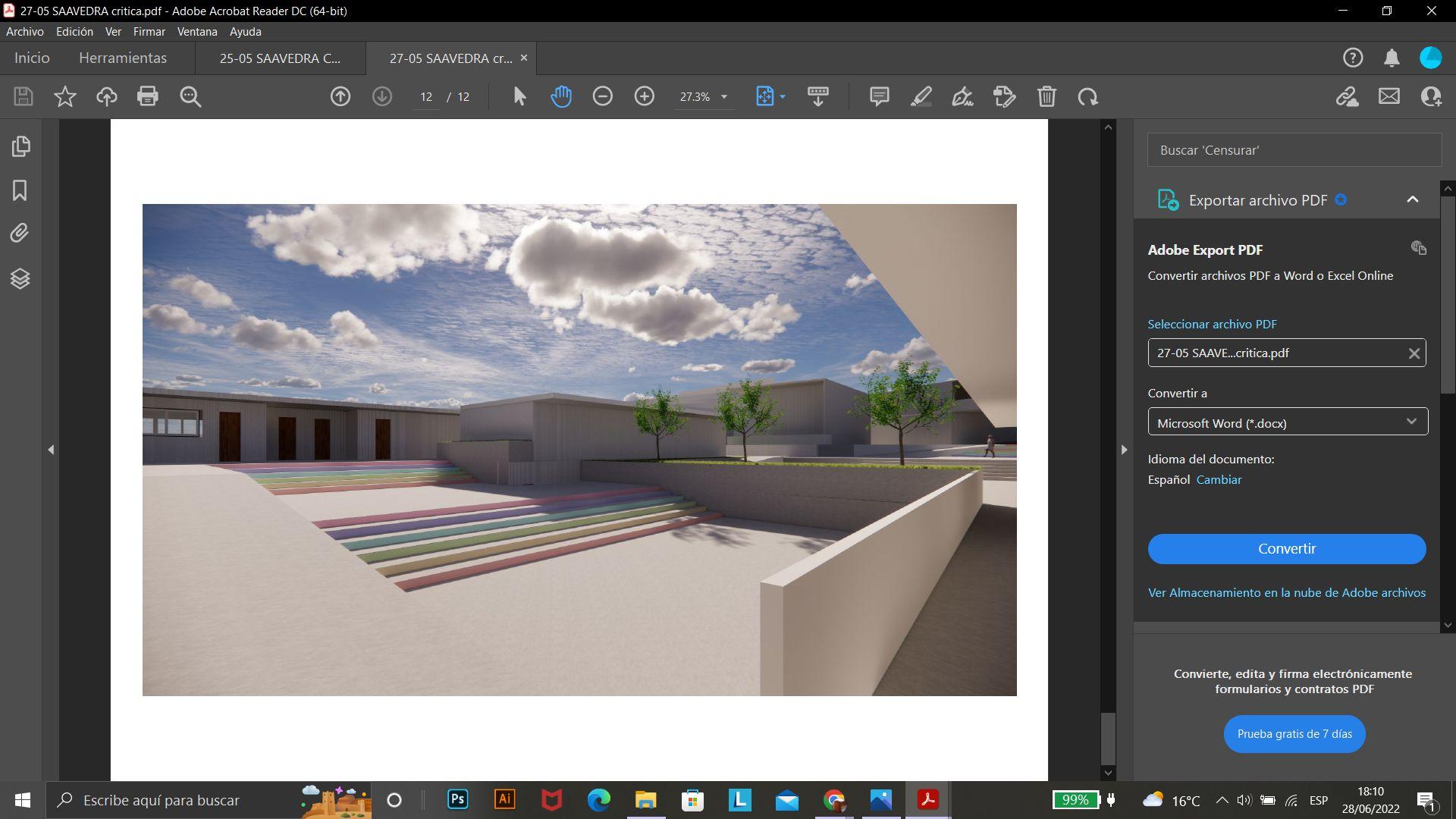Activate the arrow Selection tool
Viewport: 1456px width, 819px height.
[519, 96]
